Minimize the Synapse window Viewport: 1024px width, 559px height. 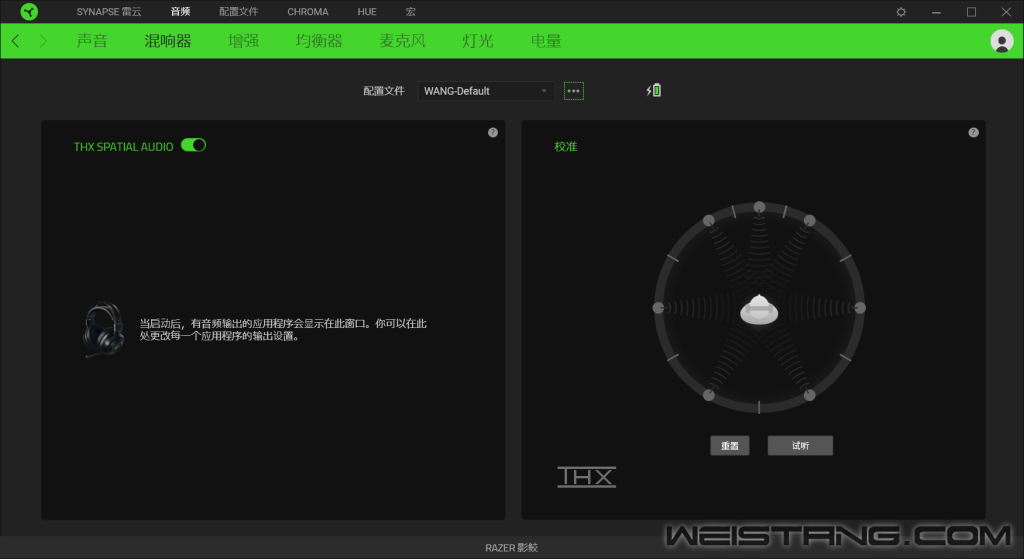pos(936,12)
